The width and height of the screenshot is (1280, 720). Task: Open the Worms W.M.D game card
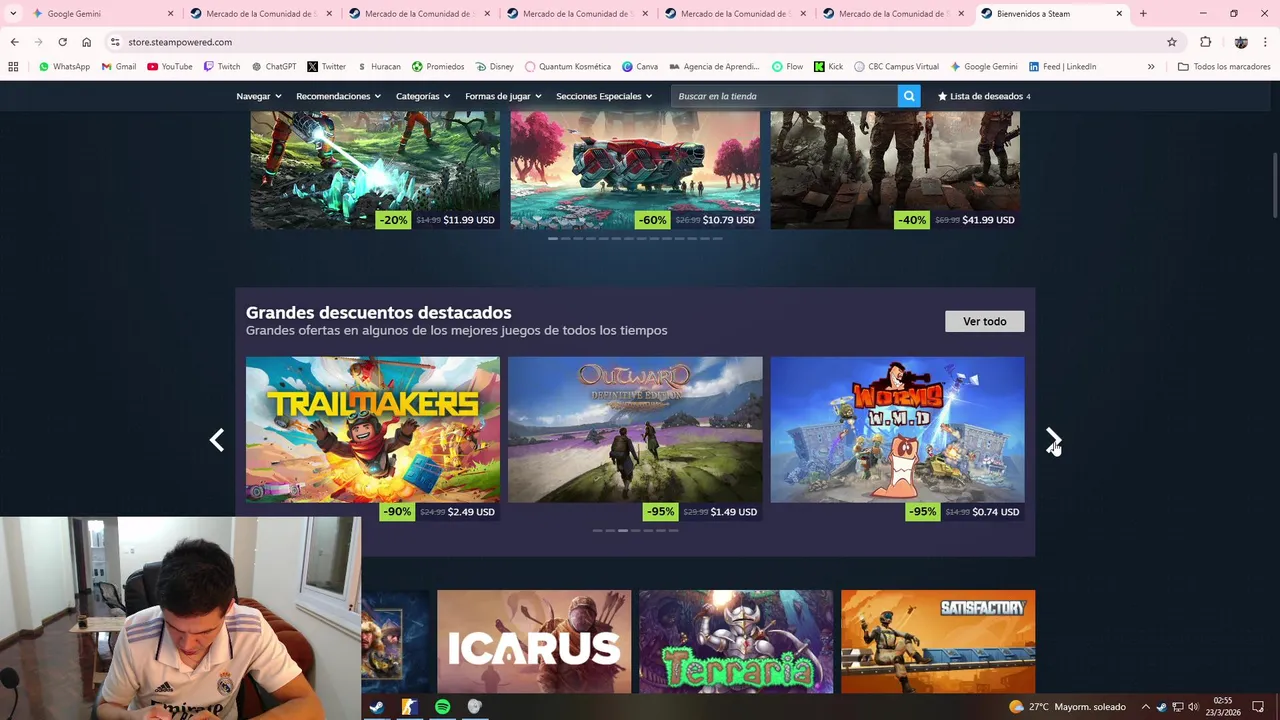[x=897, y=439]
